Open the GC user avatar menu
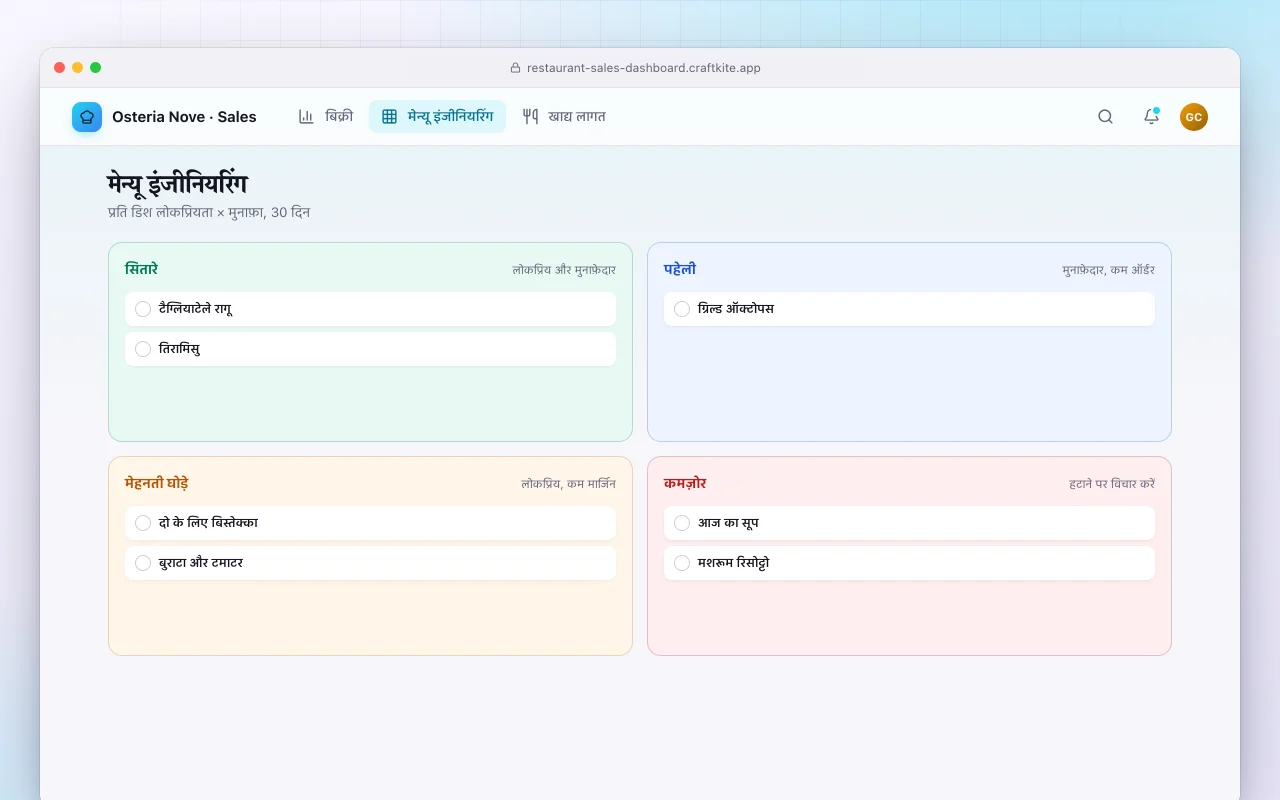Viewport: 1280px width, 800px height. click(x=1194, y=117)
